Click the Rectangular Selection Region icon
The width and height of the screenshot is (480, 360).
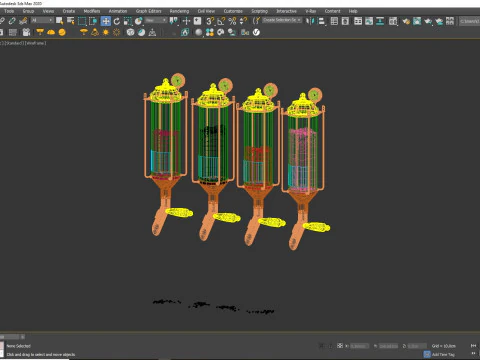pyautogui.click(x=82, y=21)
